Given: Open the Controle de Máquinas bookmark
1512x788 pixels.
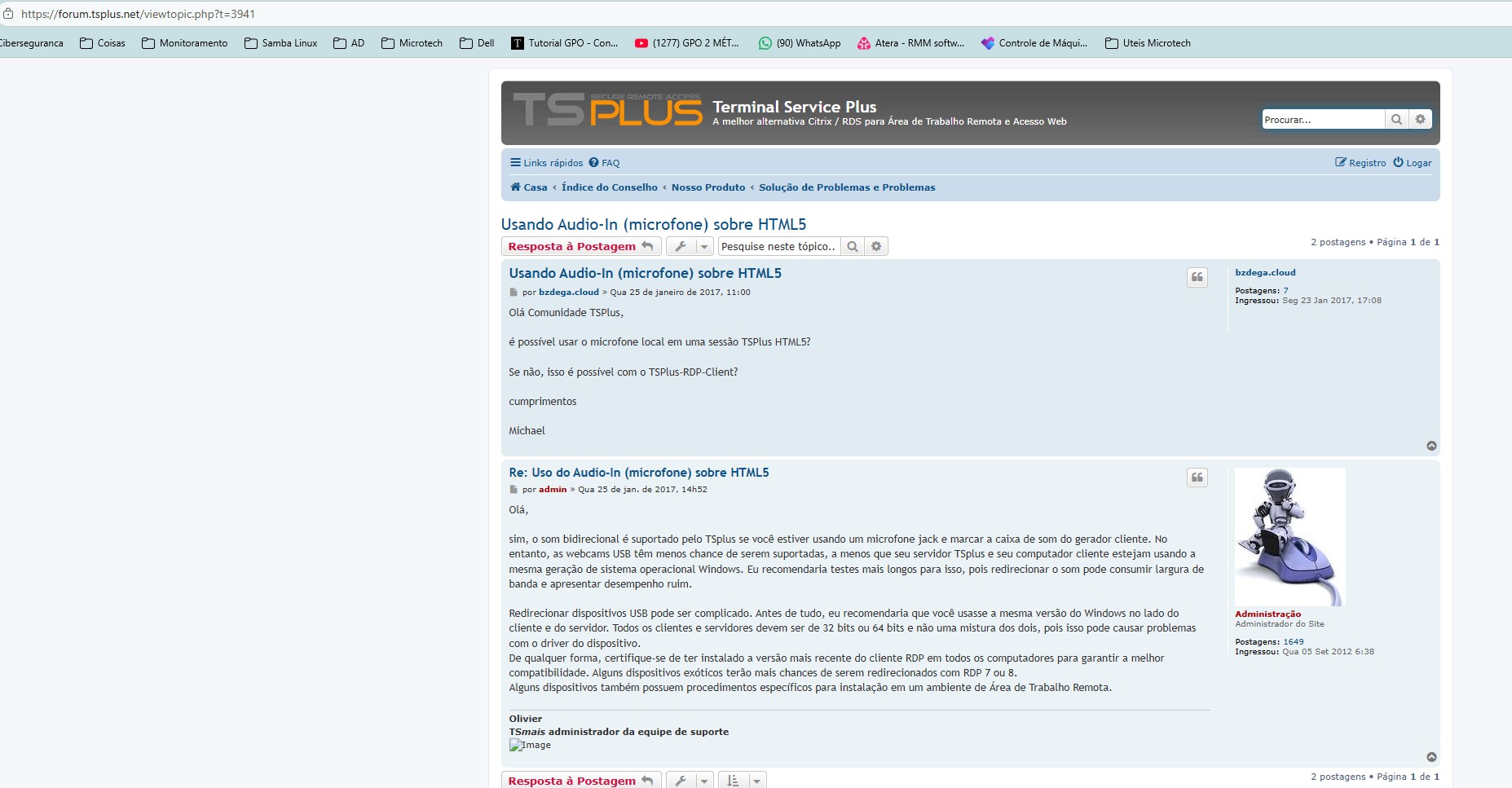Looking at the screenshot, I should [x=1034, y=43].
